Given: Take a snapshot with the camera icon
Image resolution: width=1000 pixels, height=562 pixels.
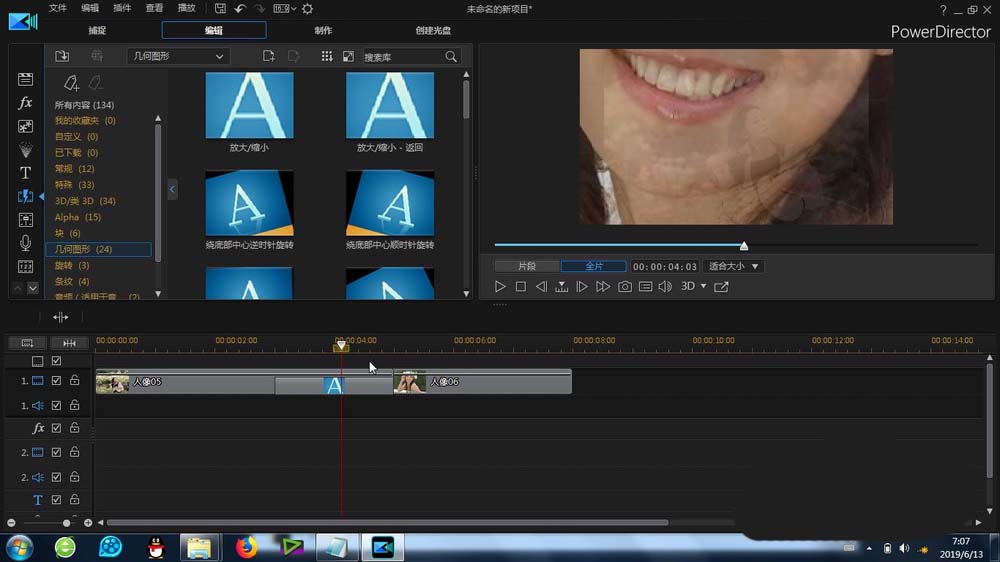Looking at the screenshot, I should pos(625,287).
